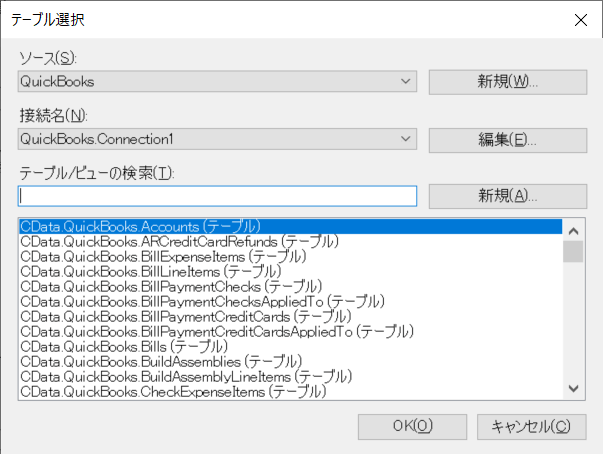Select CData.QuickBooks.BillPaymentCreditCardsAppliedTo row

(x=291, y=331)
